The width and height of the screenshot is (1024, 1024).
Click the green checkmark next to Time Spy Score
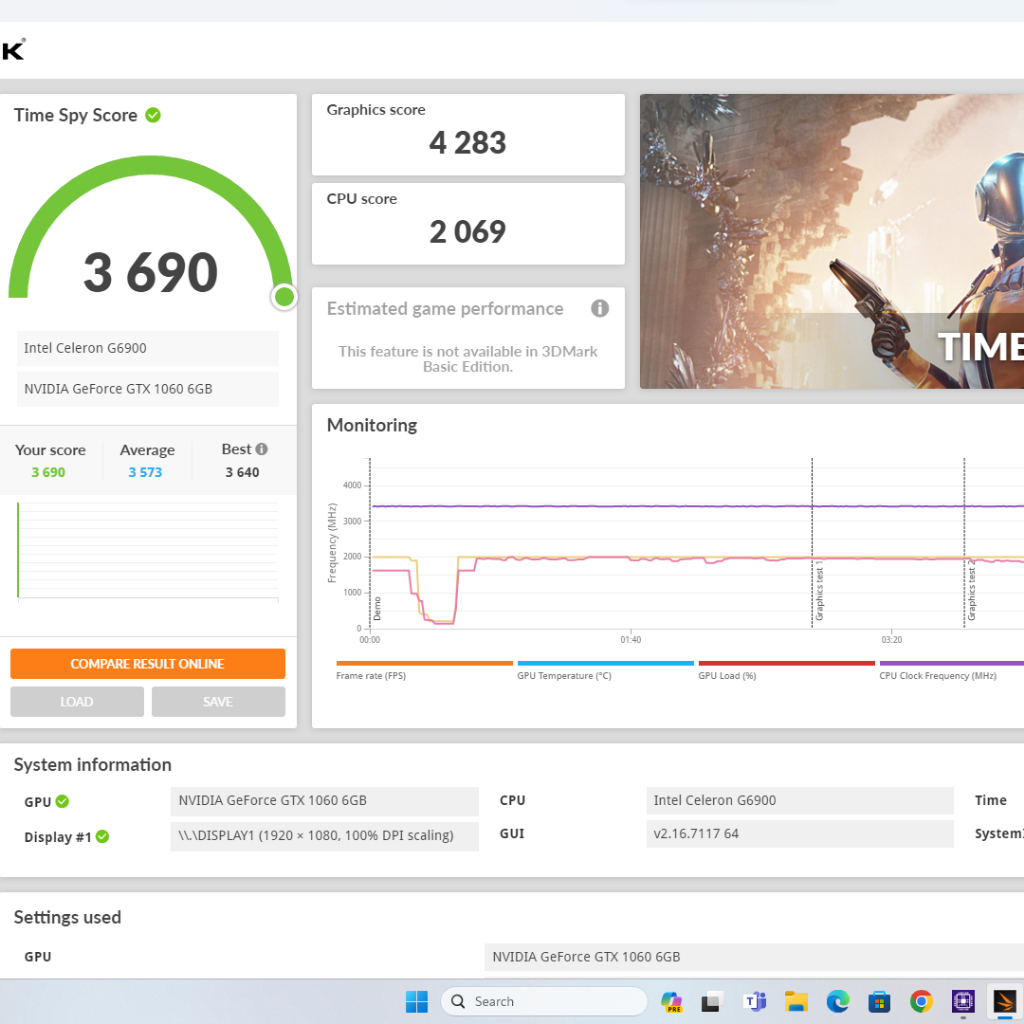tap(153, 115)
